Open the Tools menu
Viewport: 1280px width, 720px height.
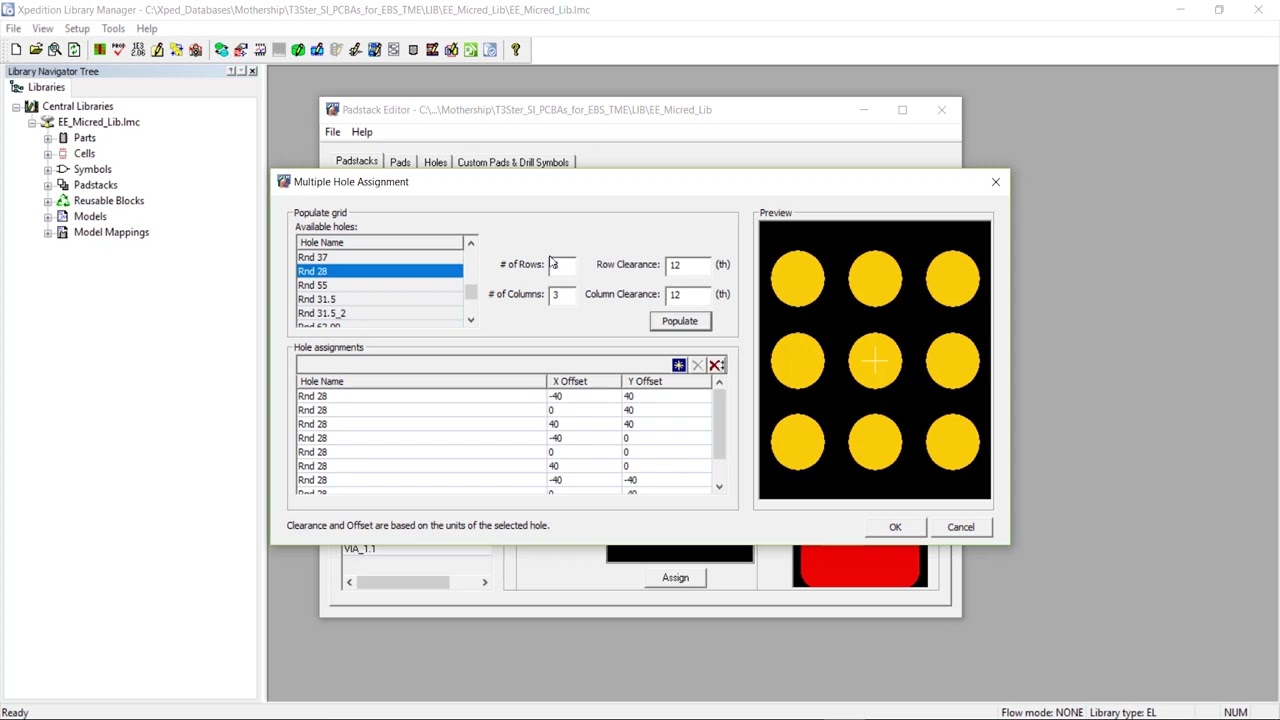pos(113,28)
